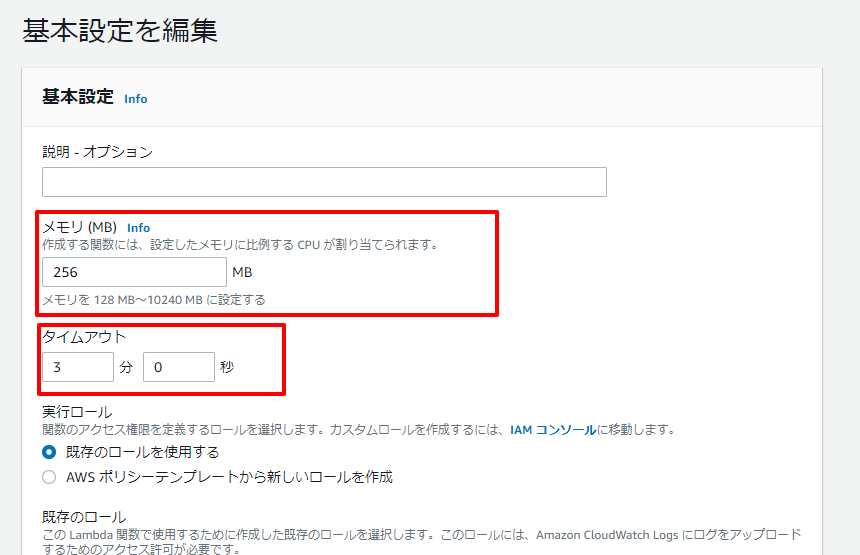Click the 基本設定を編集 page title
This screenshot has height=555, width=860.
click(x=120, y=30)
